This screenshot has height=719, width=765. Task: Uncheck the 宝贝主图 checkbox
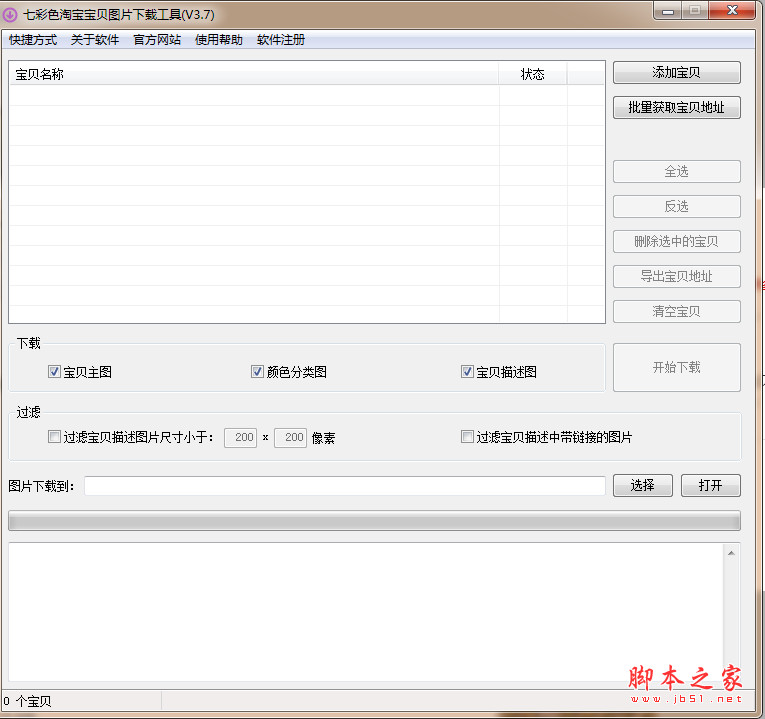click(54, 372)
